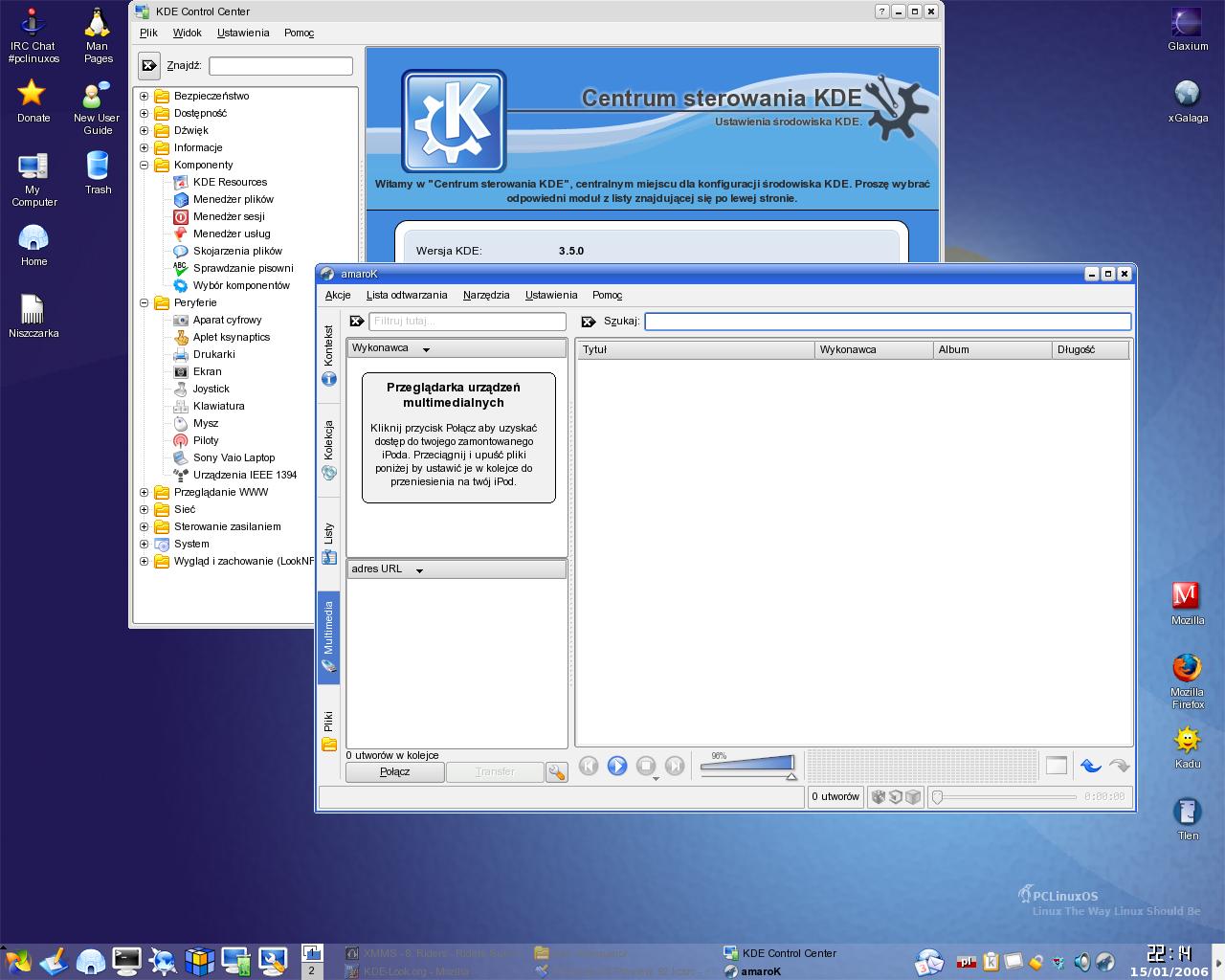Expand Dostępność tree node
The image size is (1225, 980).
[x=145, y=113]
